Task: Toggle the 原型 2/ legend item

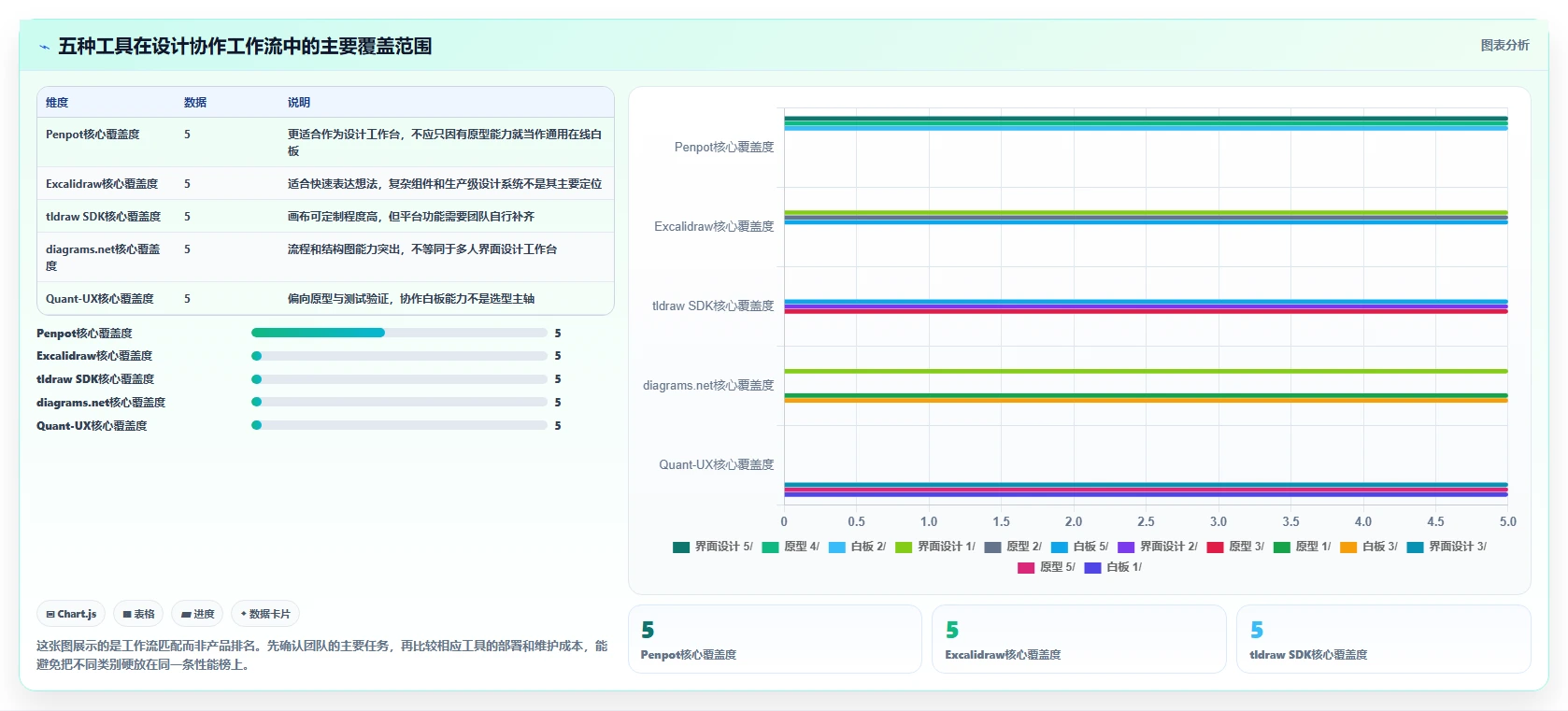Action: click(x=1013, y=547)
